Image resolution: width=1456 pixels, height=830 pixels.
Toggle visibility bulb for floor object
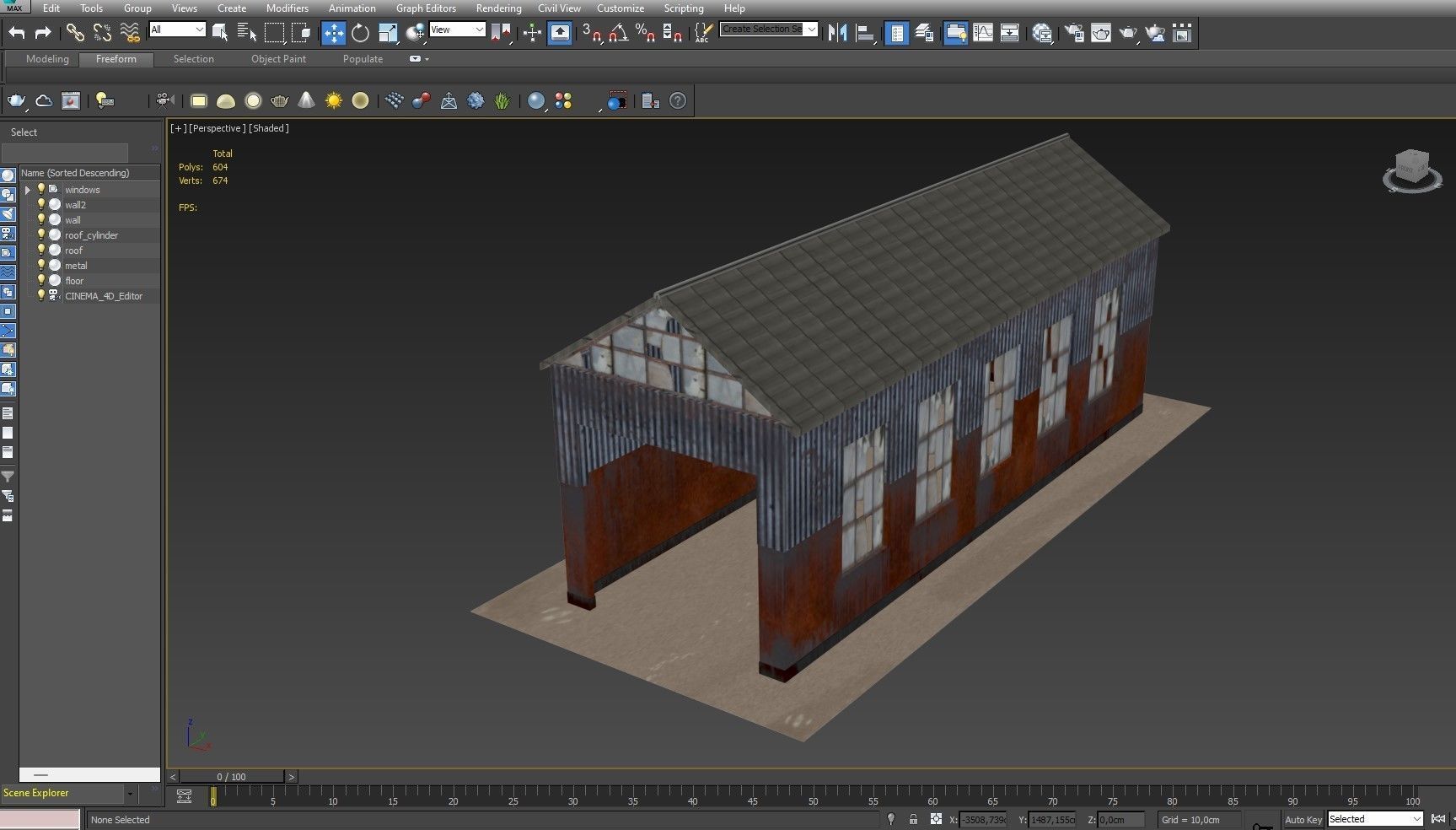[x=40, y=280]
